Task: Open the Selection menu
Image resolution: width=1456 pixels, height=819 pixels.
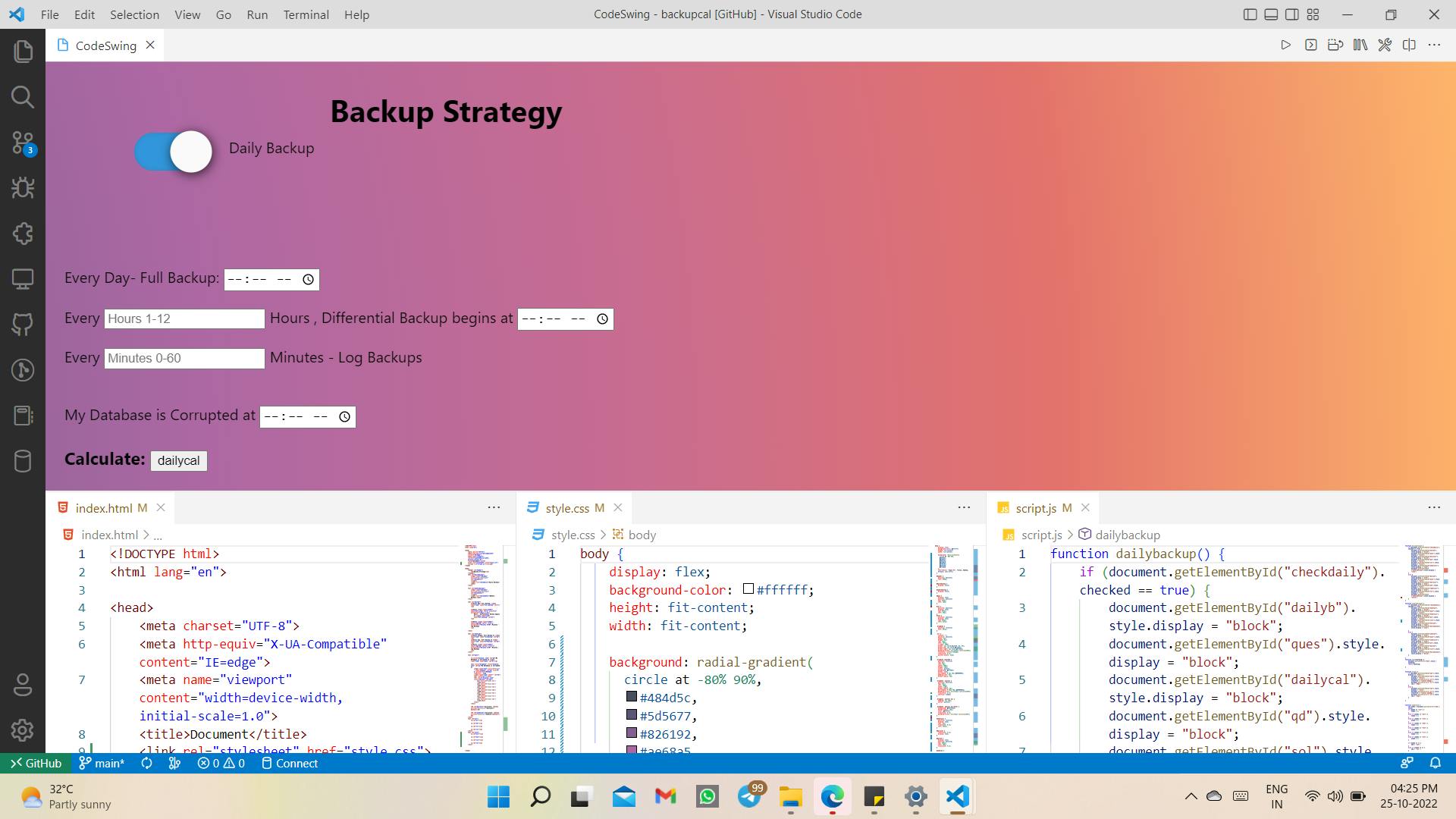Action: point(134,14)
